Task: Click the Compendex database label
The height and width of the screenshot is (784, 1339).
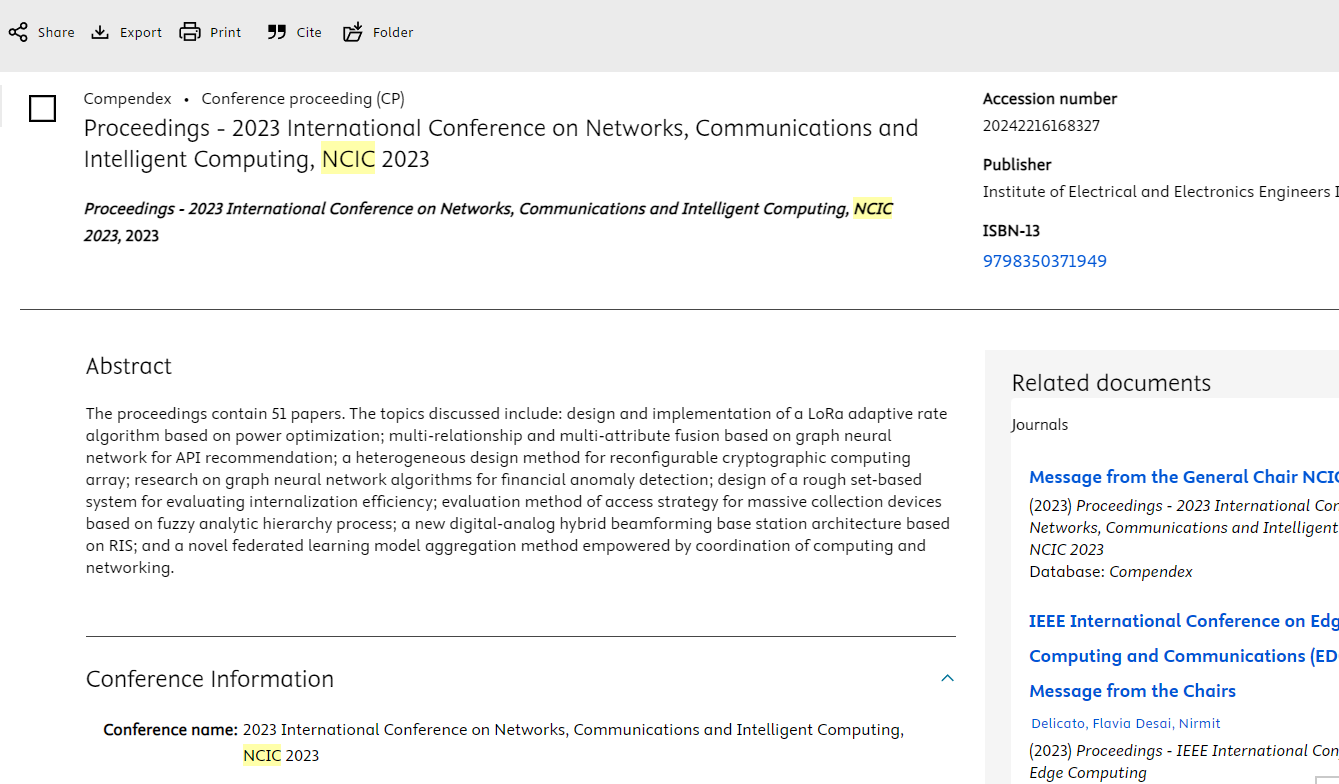Action: pos(127,98)
